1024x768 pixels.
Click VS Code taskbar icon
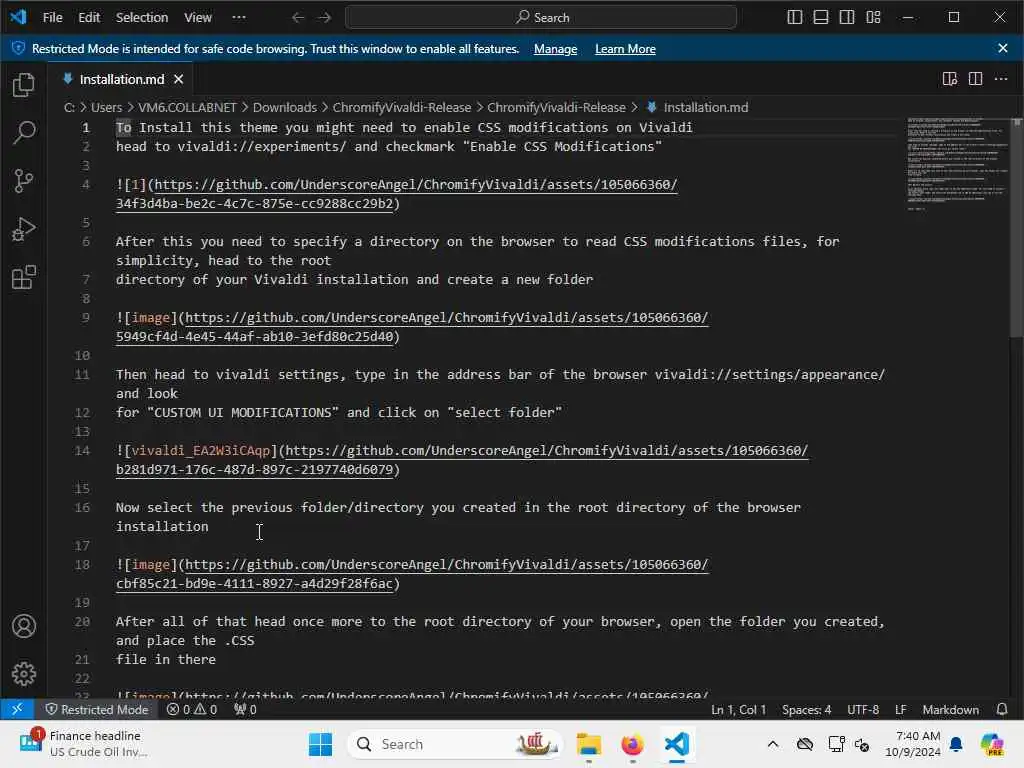coord(677,744)
